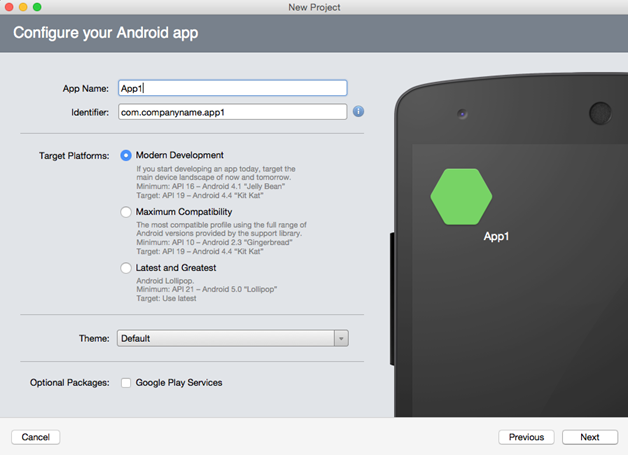The image size is (628, 455).
Task: Click the yellow minimize window button
Action: [23, 7]
